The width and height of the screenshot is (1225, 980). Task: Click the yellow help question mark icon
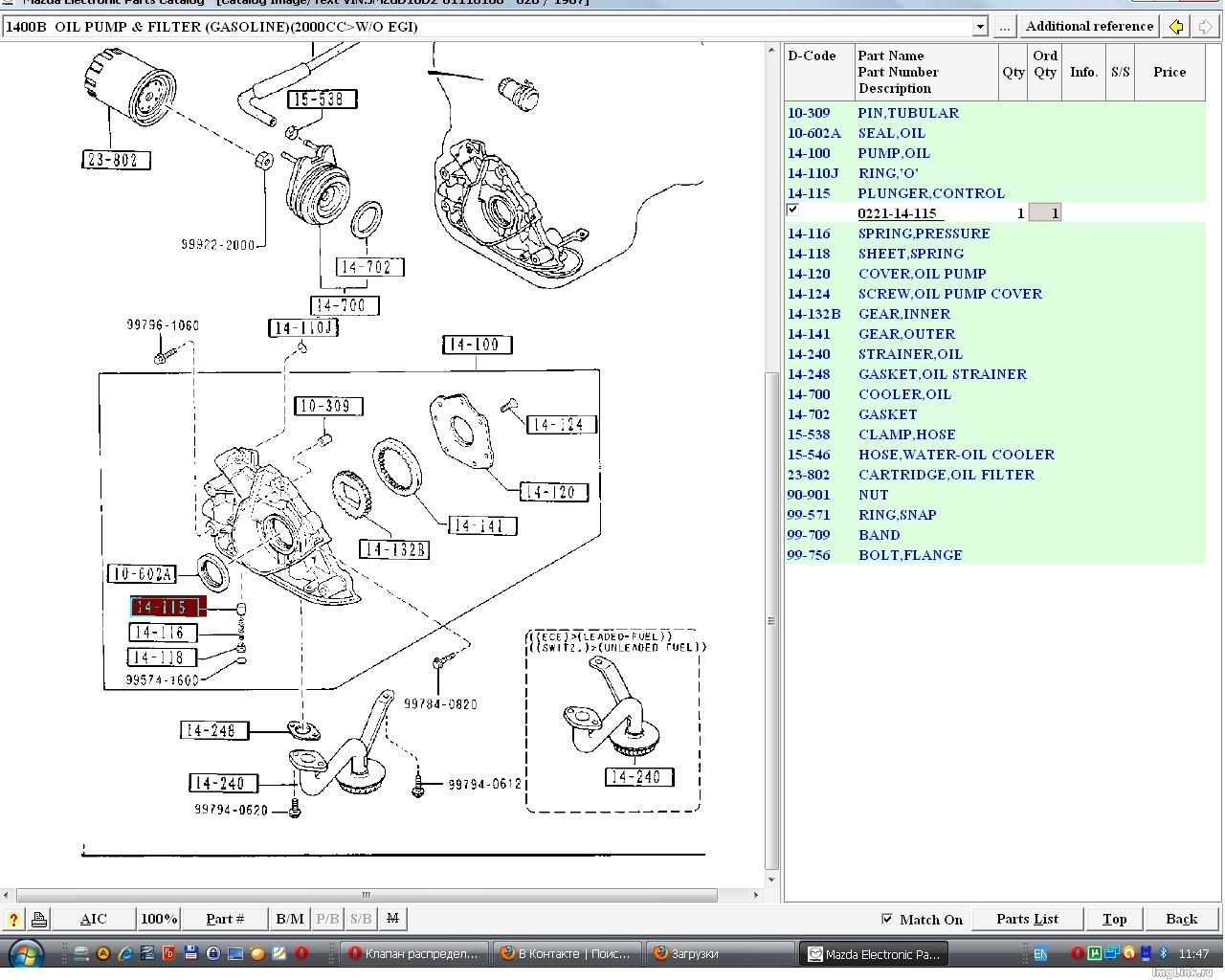point(13,920)
